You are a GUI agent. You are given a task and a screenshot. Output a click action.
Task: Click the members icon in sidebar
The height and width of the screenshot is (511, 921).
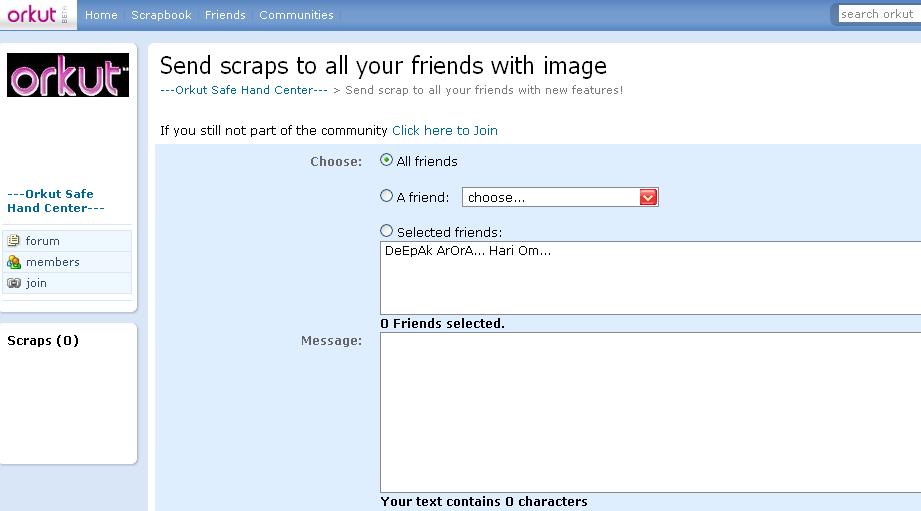pyautogui.click(x=14, y=262)
